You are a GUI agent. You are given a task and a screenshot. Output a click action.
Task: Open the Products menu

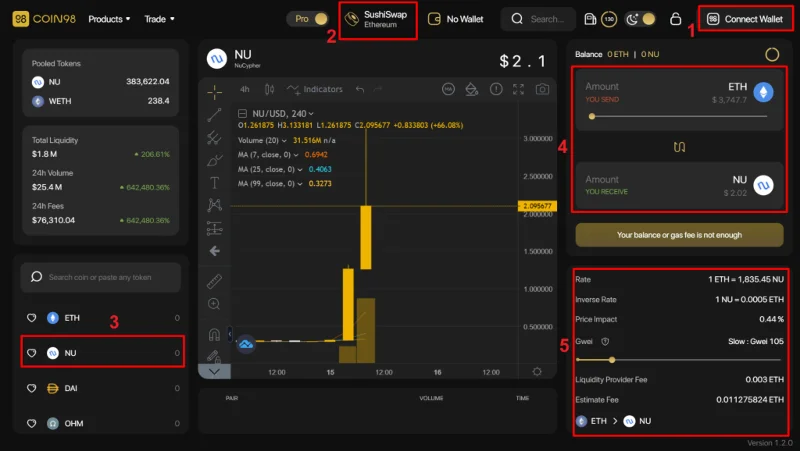109,19
